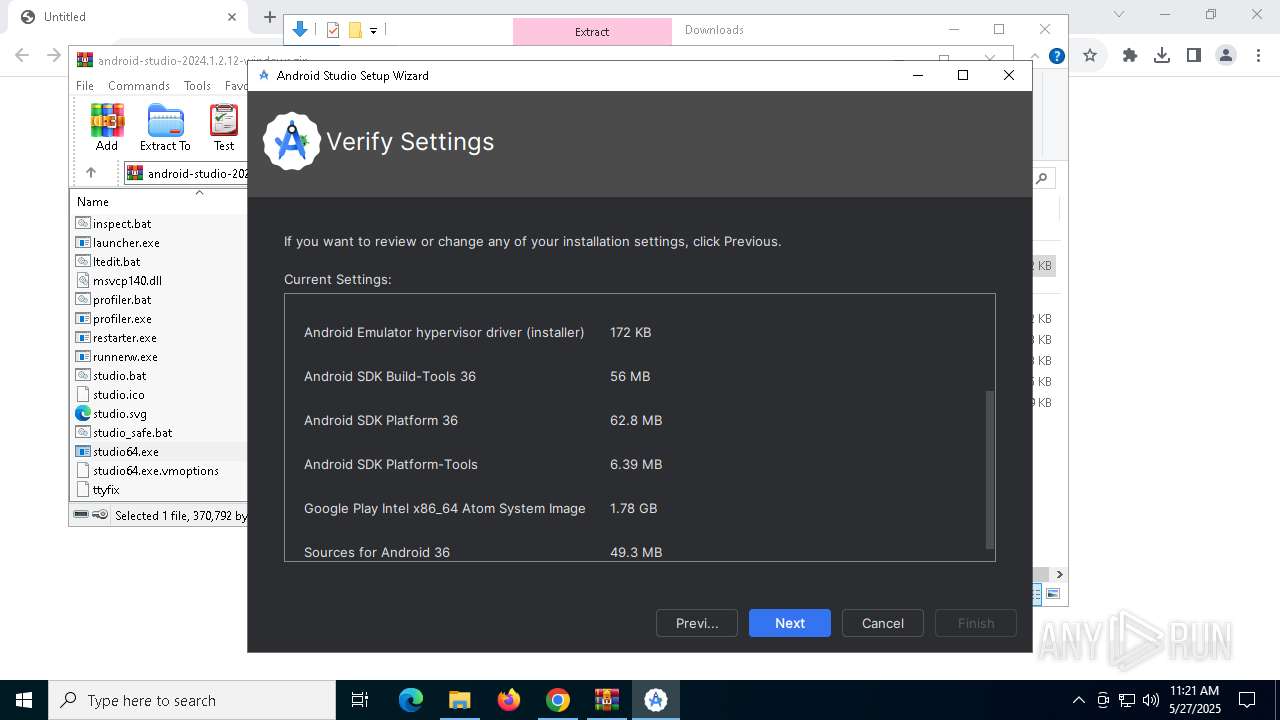This screenshot has width=1280, height=720.
Task: Click the Android SDK Platform 36 entry
Action: pyautogui.click(x=381, y=420)
